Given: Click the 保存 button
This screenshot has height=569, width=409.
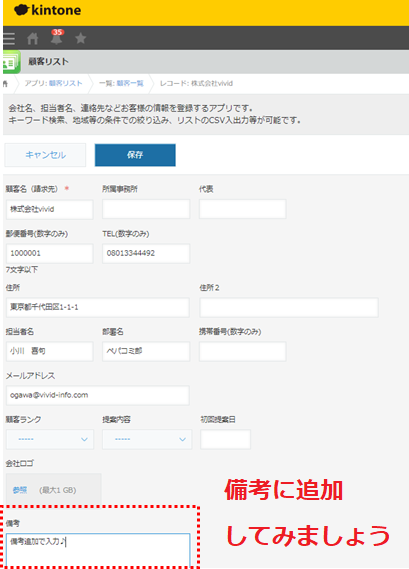Looking at the screenshot, I should click(x=135, y=155).
